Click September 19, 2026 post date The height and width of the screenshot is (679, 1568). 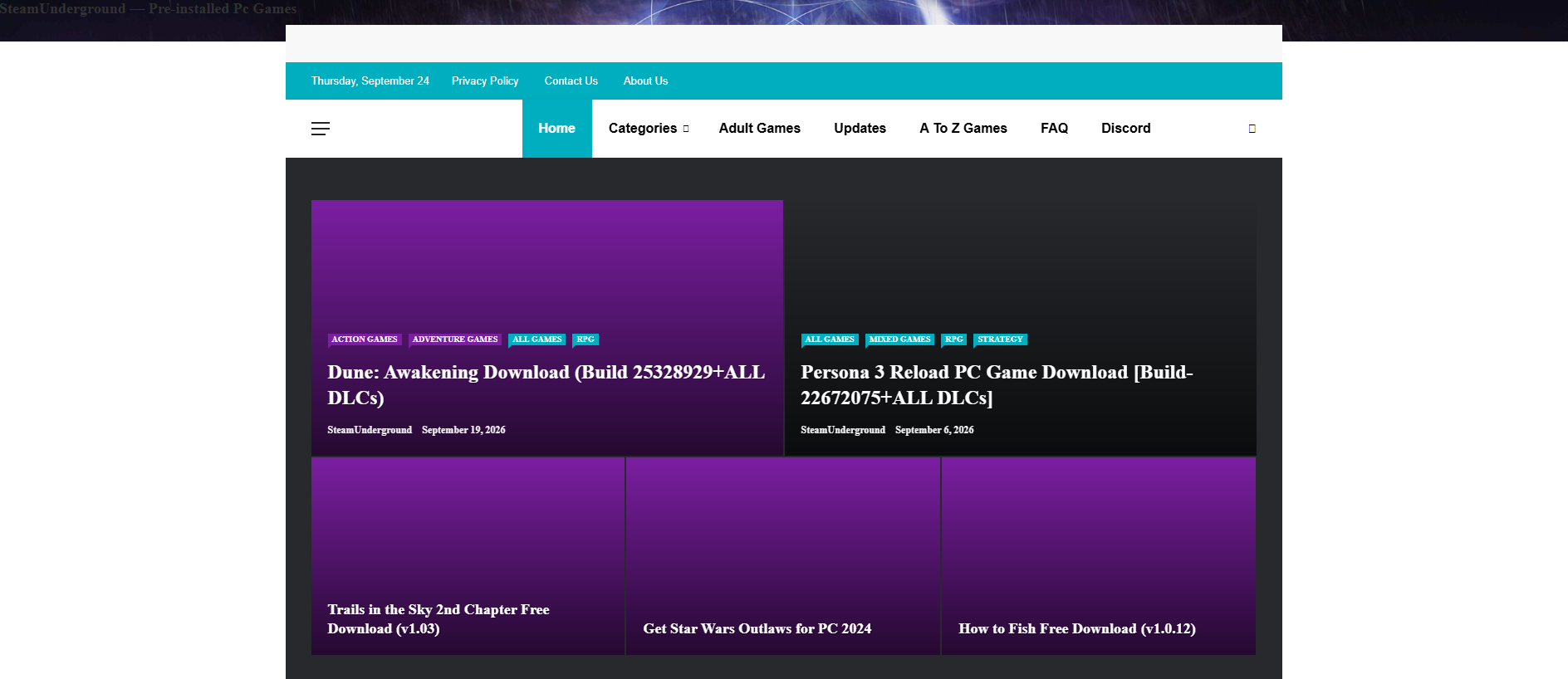click(463, 430)
